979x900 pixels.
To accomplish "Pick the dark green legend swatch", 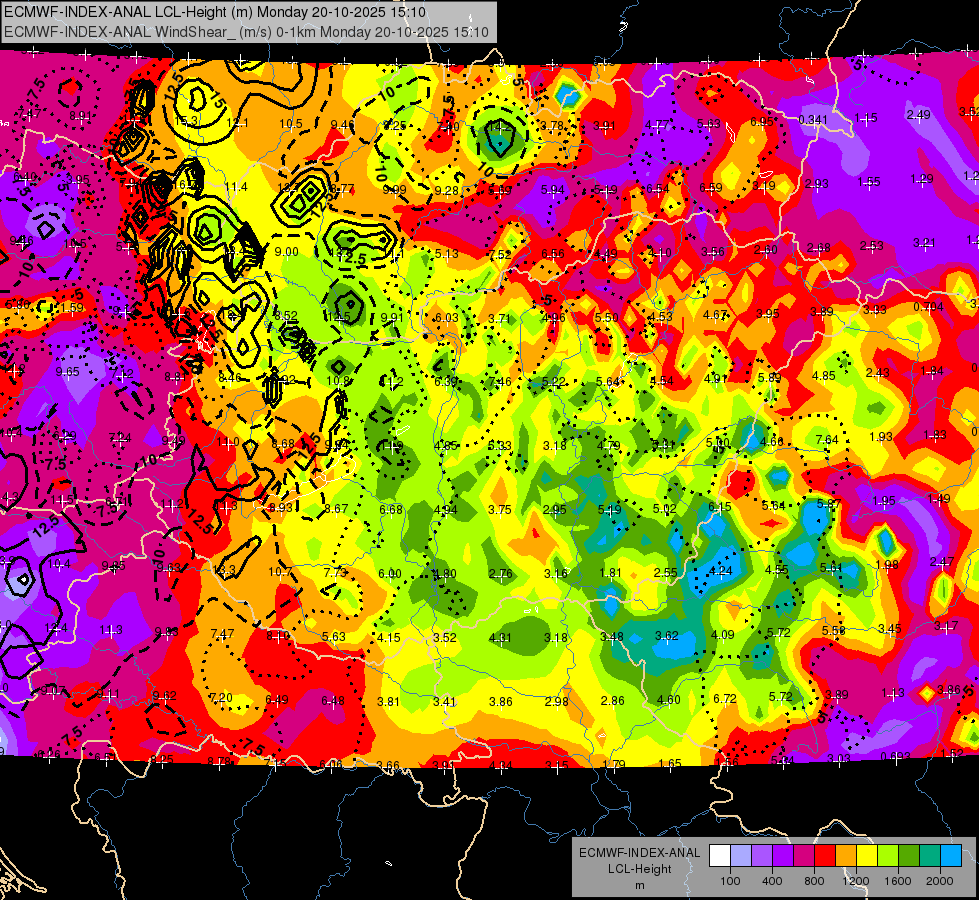I will point(908,856).
